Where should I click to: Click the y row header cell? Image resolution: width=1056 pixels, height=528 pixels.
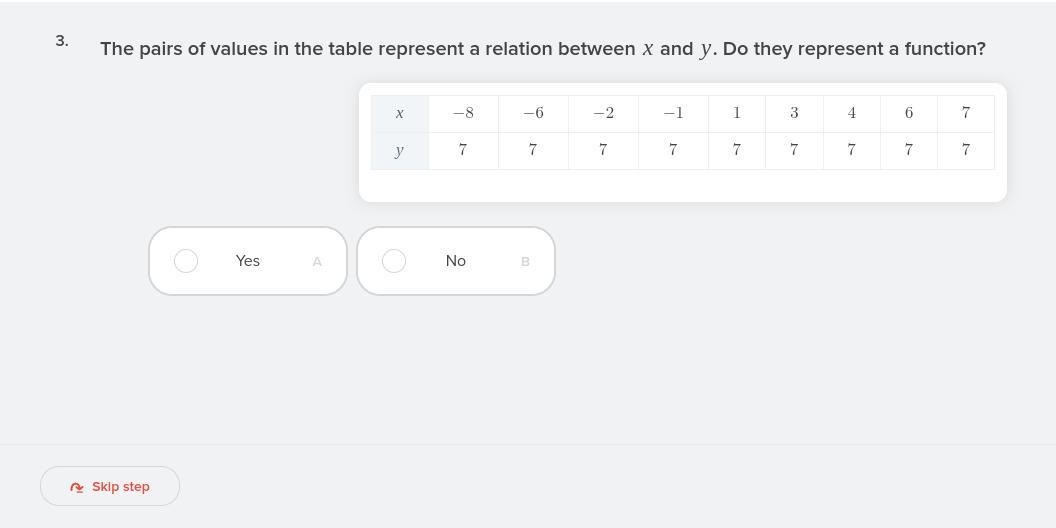pyautogui.click(x=400, y=151)
